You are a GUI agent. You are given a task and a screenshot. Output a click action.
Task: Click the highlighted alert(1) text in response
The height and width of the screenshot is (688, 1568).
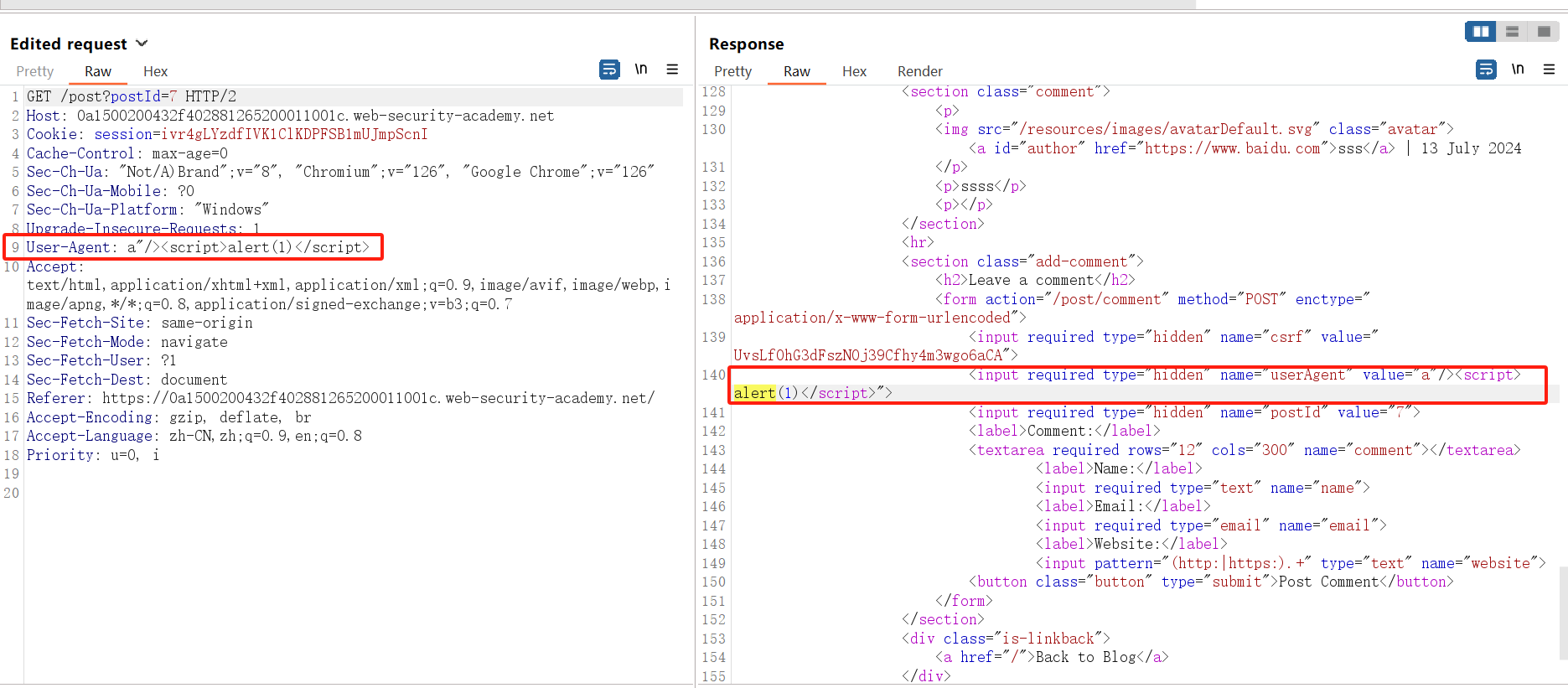(765, 393)
